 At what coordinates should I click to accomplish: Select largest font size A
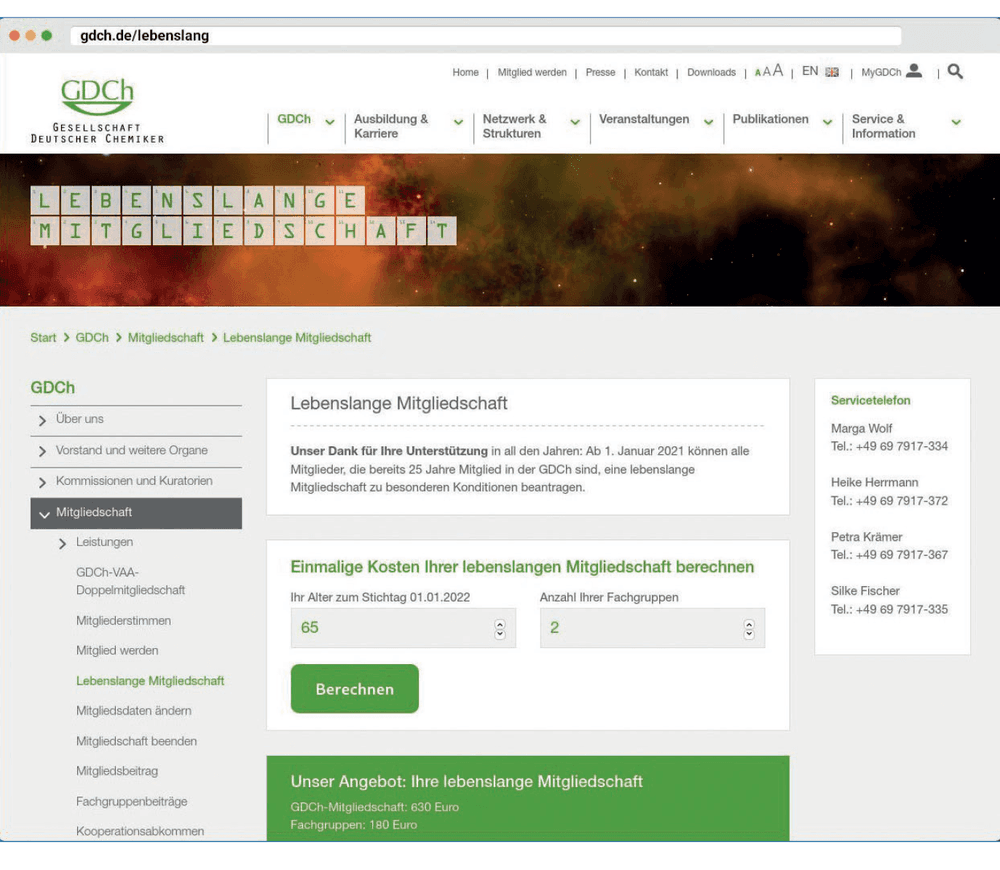point(777,70)
